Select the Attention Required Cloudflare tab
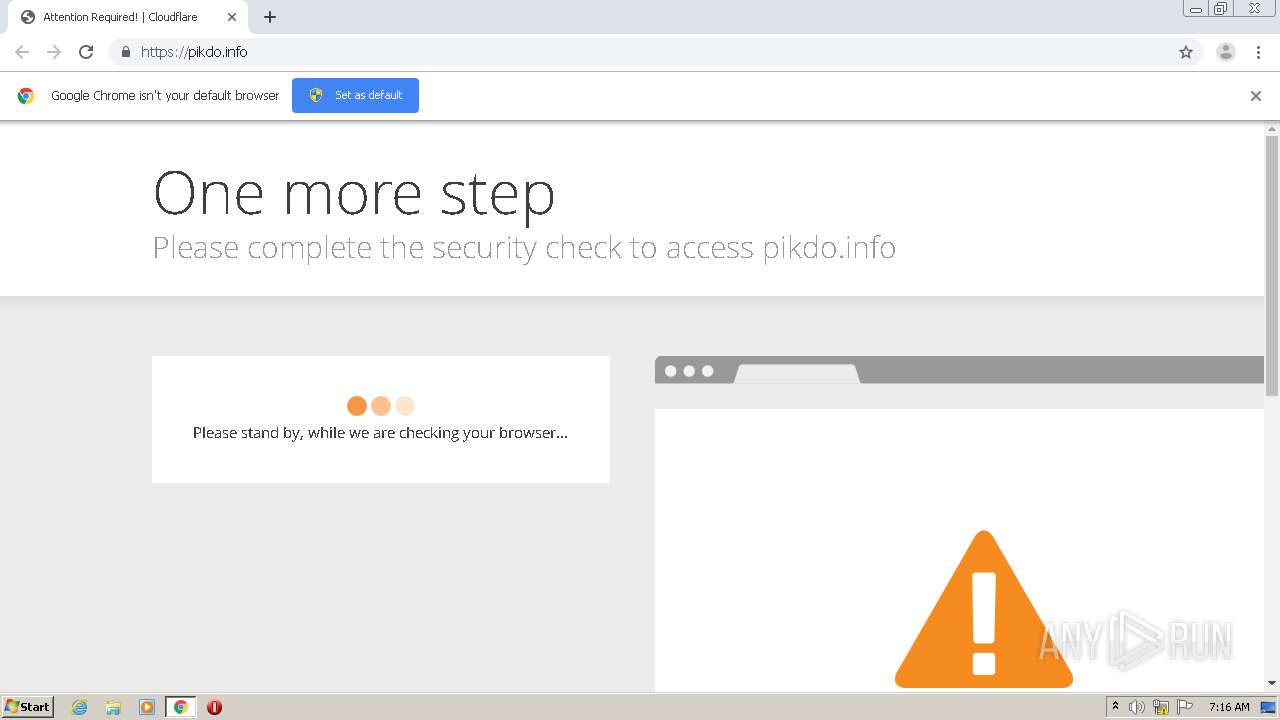This screenshot has width=1280, height=720. pyautogui.click(x=120, y=17)
